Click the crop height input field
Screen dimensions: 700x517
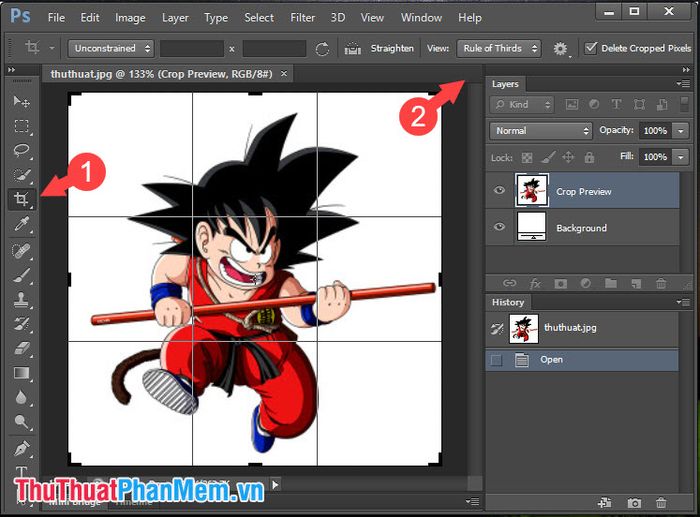pyautogui.click(x=274, y=48)
